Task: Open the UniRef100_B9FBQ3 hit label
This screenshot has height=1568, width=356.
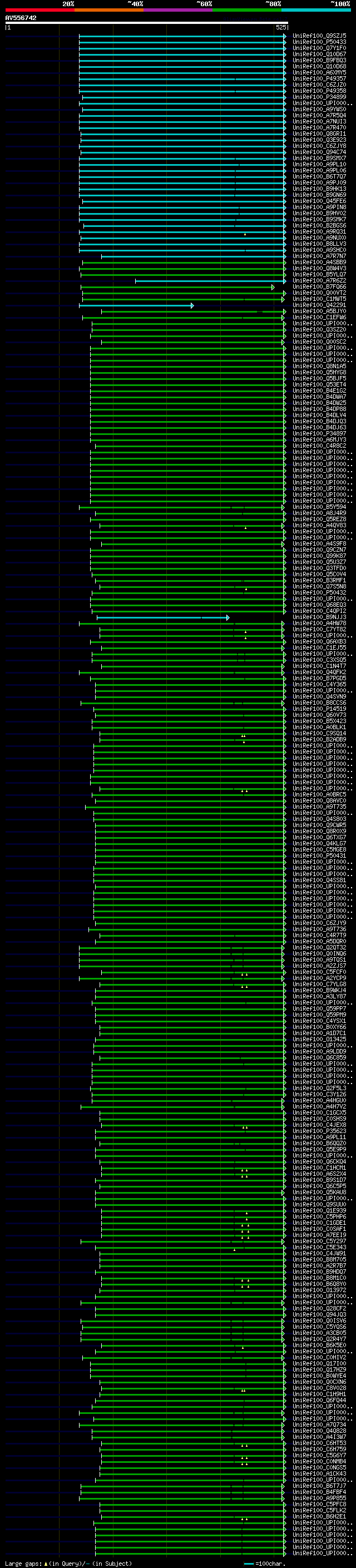Action: pos(319,60)
